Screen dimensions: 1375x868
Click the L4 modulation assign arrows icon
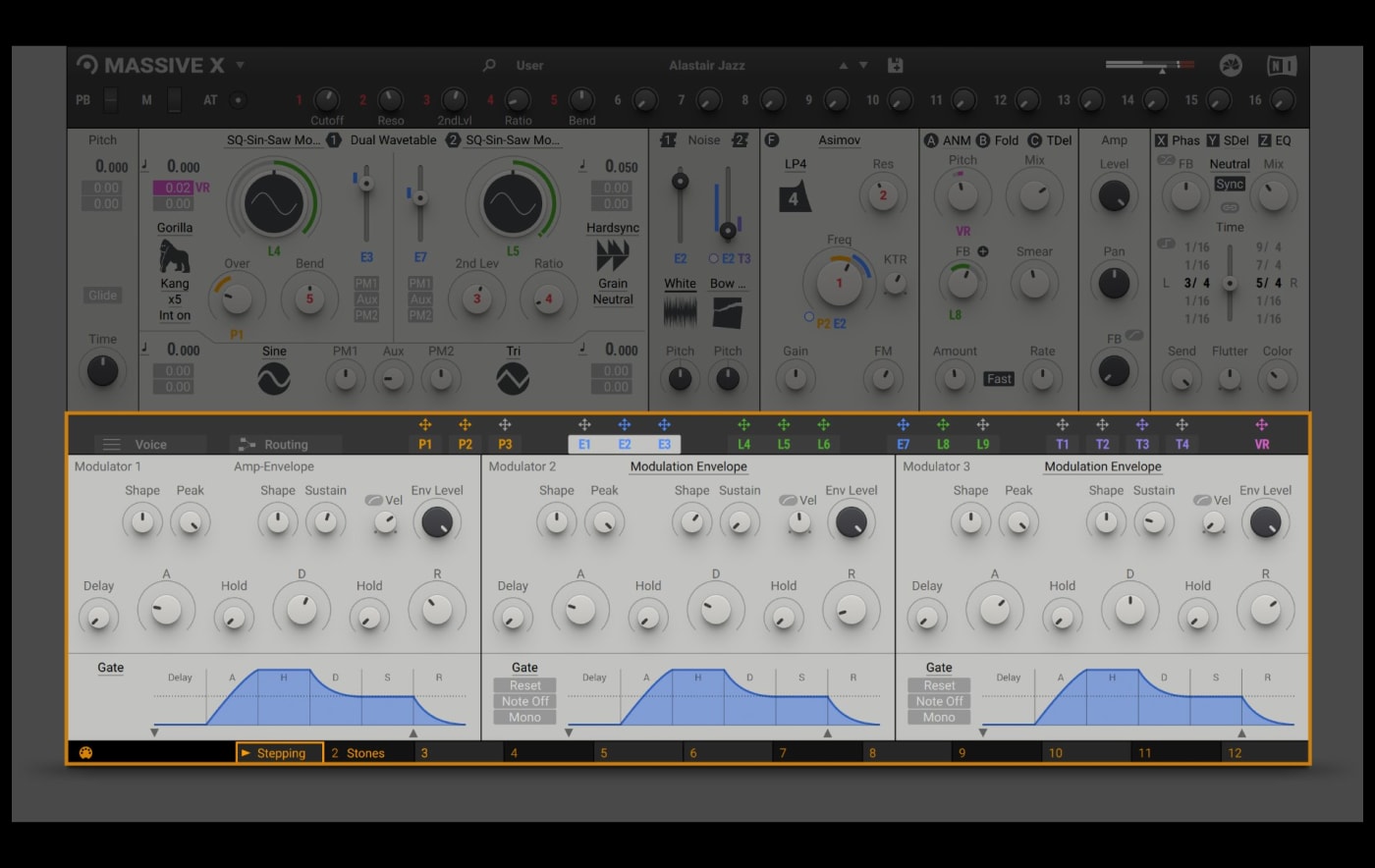743,425
